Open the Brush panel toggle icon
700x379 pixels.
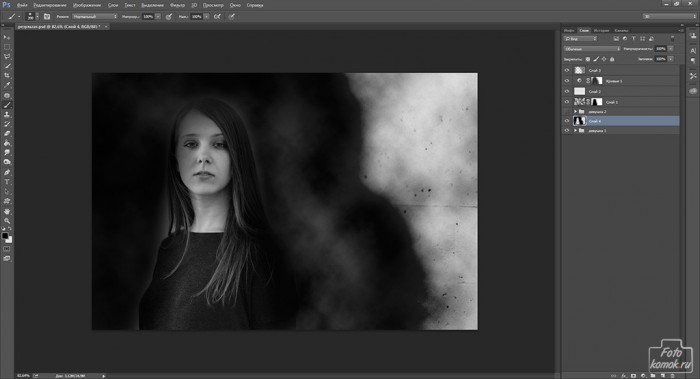pos(47,17)
